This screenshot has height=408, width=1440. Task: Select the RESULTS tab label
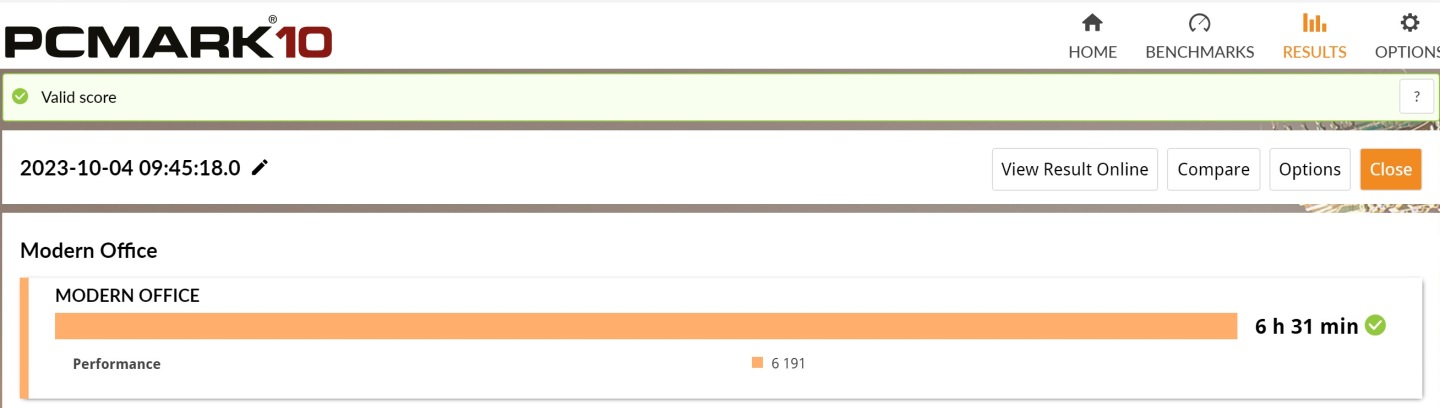(1314, 52)
